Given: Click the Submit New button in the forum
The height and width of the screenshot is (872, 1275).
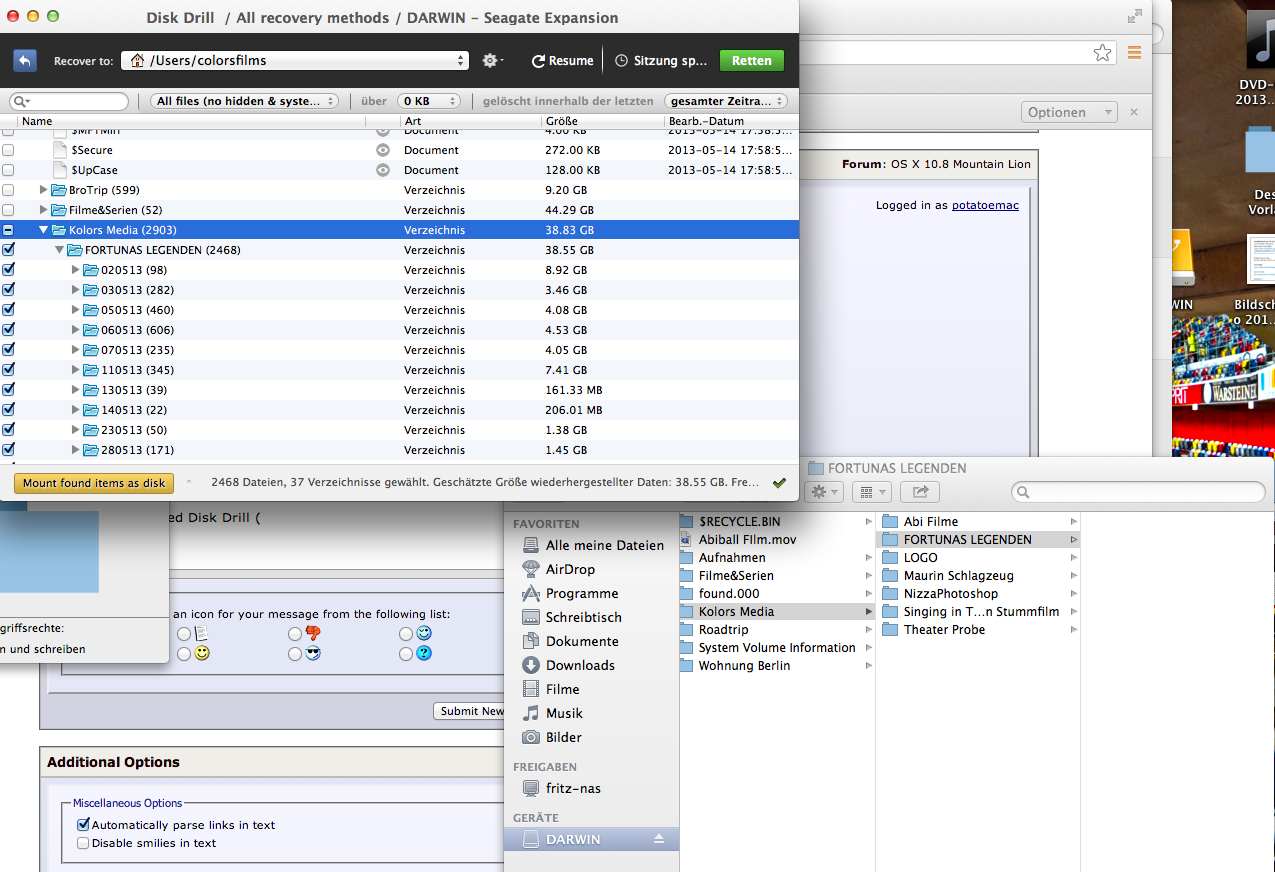Looking at the screenshot, I should tap(470, 711).
